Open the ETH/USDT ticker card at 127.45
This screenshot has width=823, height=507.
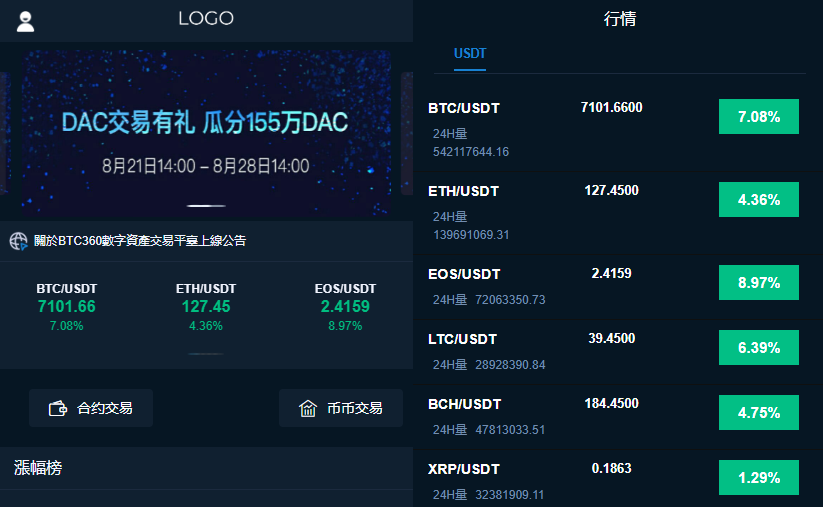tap(206, 307)
